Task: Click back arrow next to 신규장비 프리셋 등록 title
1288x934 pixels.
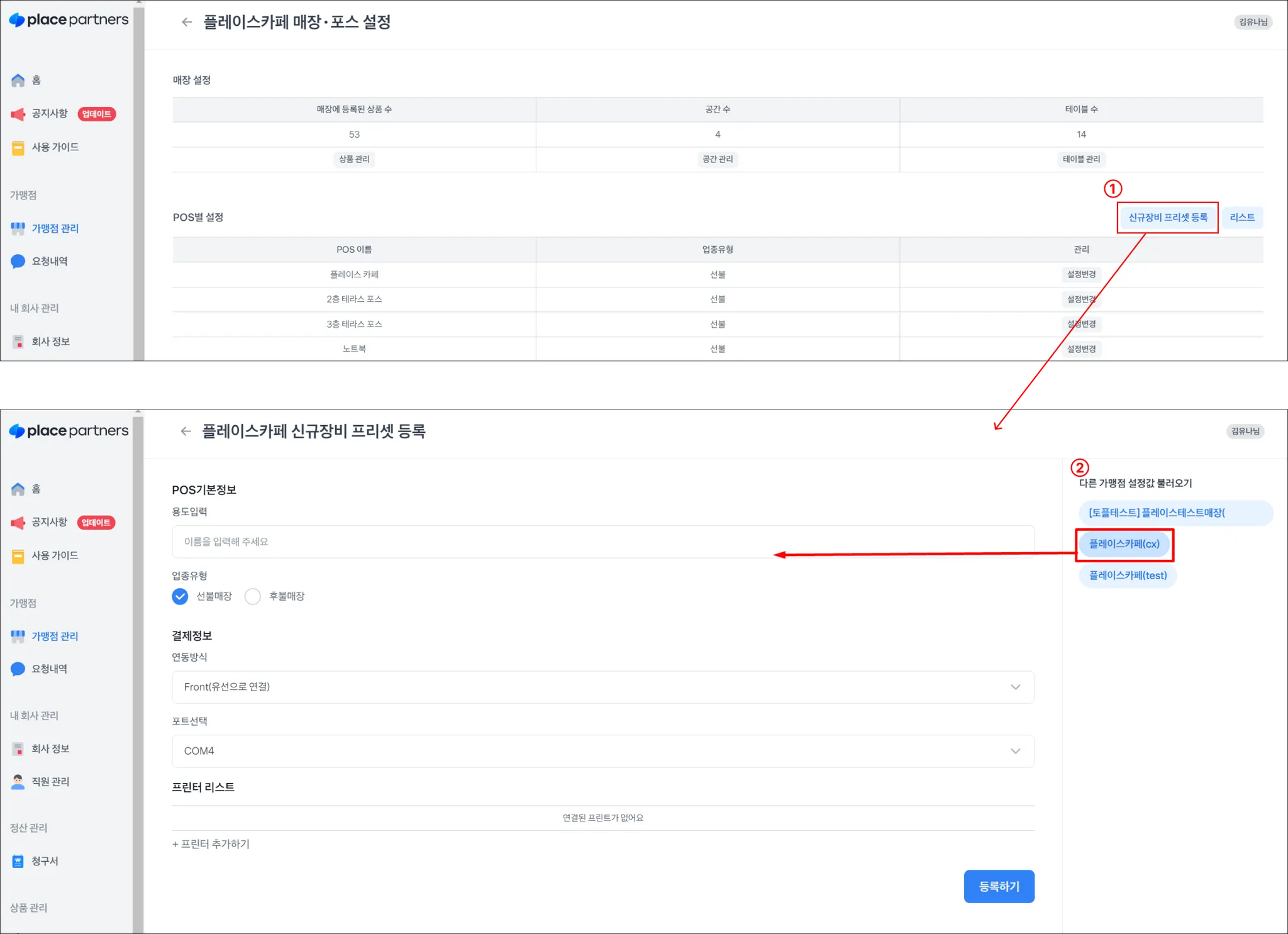Action: (186, 431)
